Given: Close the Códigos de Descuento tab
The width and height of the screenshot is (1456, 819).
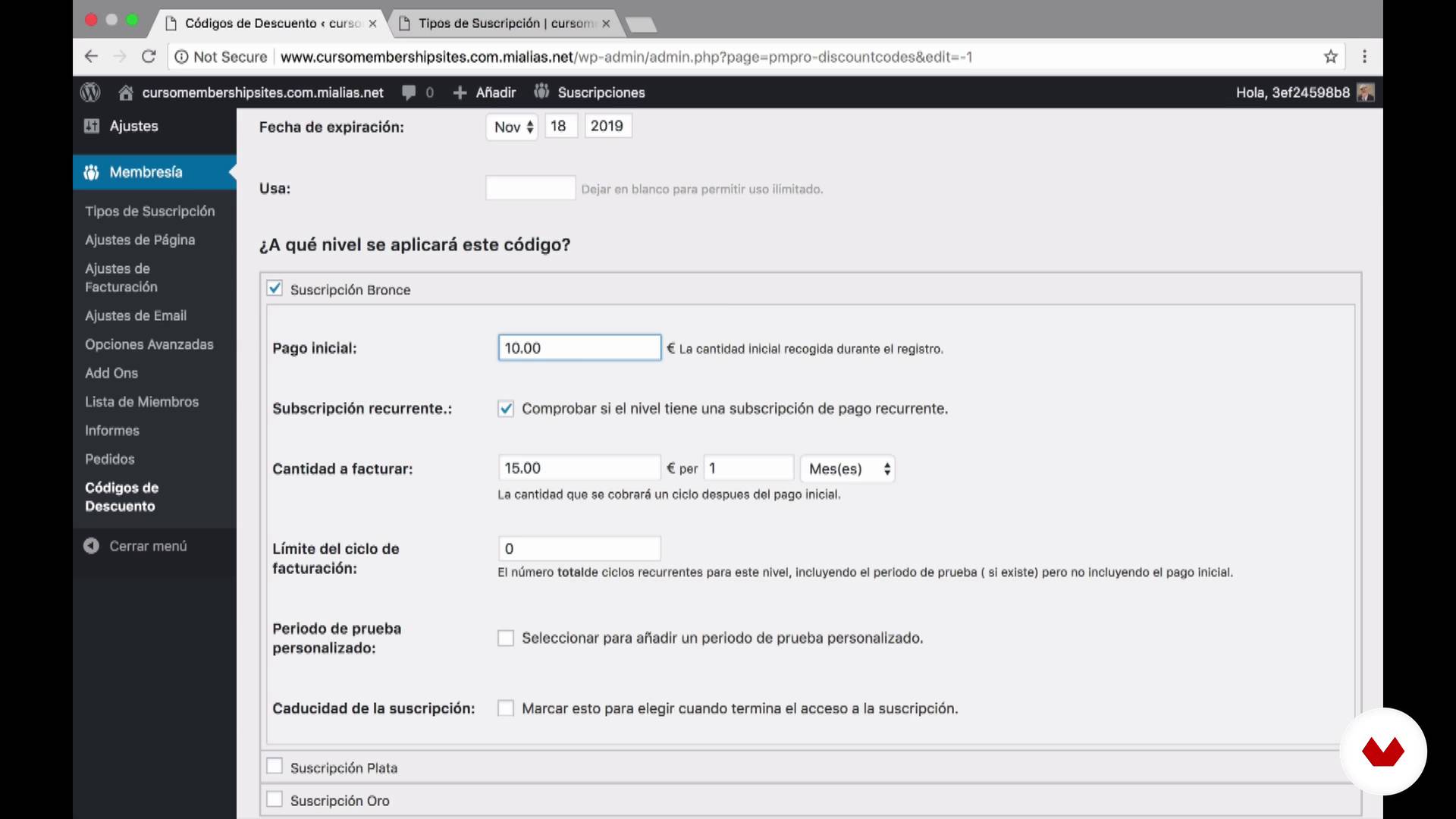Looking at the screenshot, I should pos(372,24).
